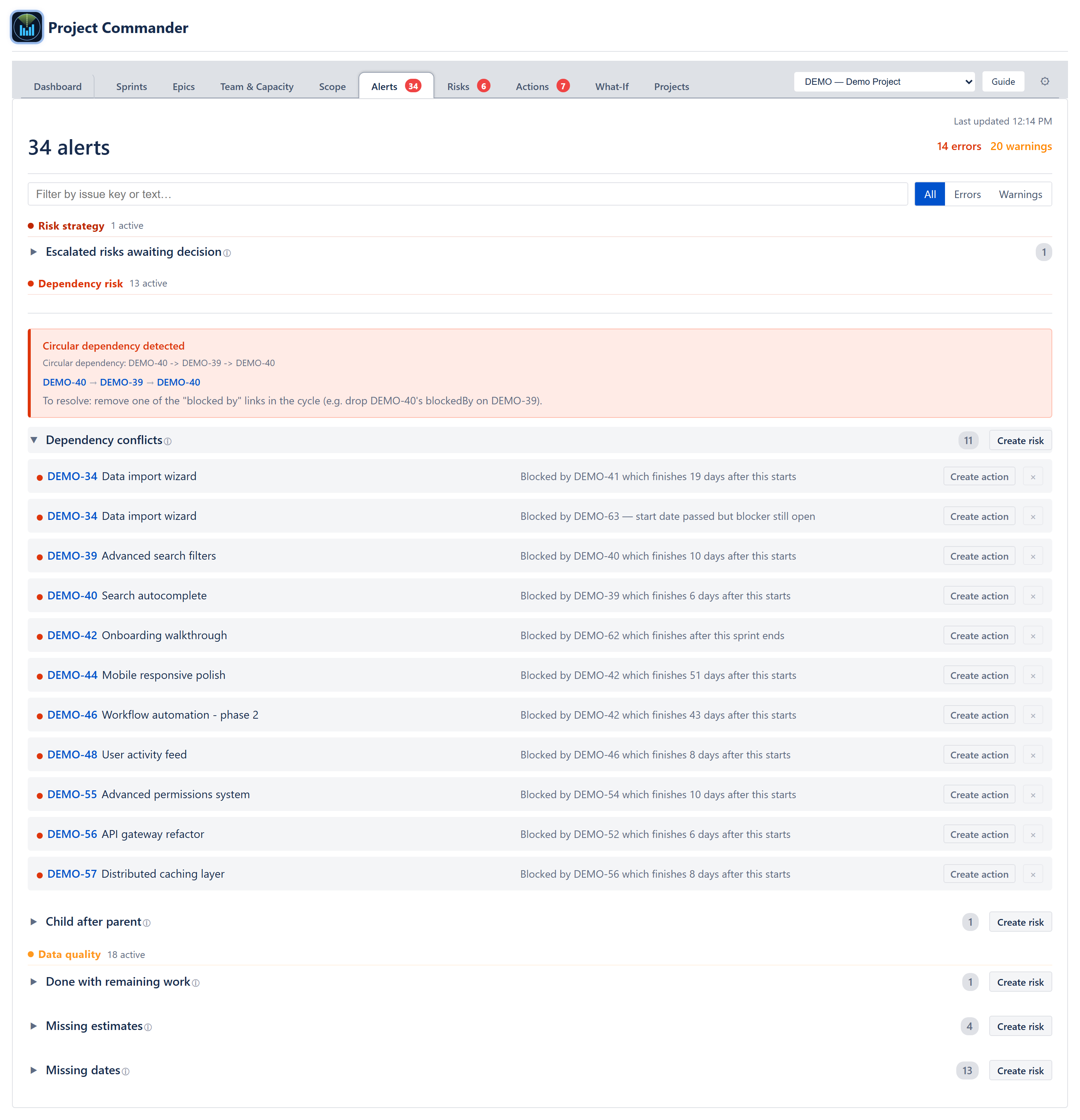The width and height of the screenshot is (1080, 1120).
Task: Create risk for Child after parent
Action: click(x=1020, y=922)
